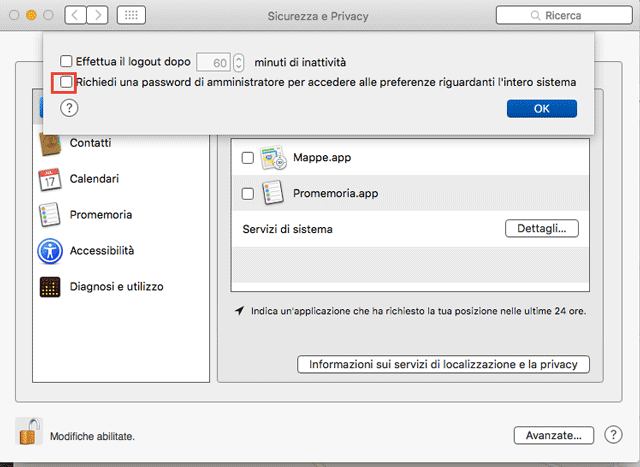Click the Mappe.app row label
The image size is (640, 467).
322,158
